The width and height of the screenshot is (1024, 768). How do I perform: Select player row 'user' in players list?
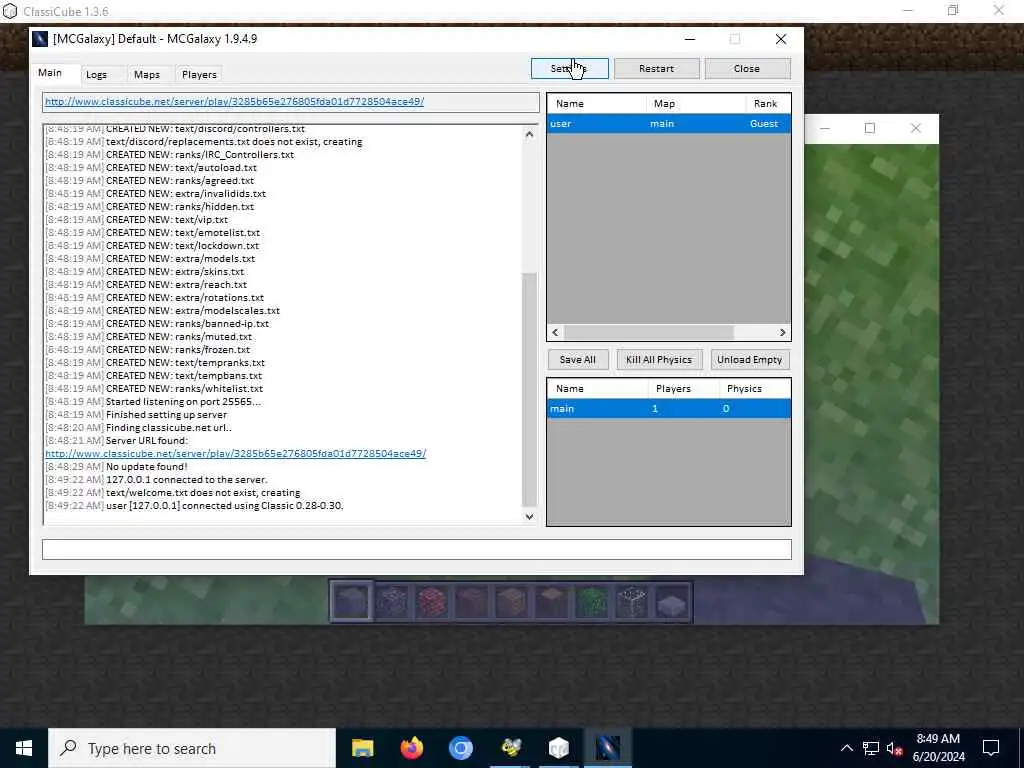coord(669,123)
